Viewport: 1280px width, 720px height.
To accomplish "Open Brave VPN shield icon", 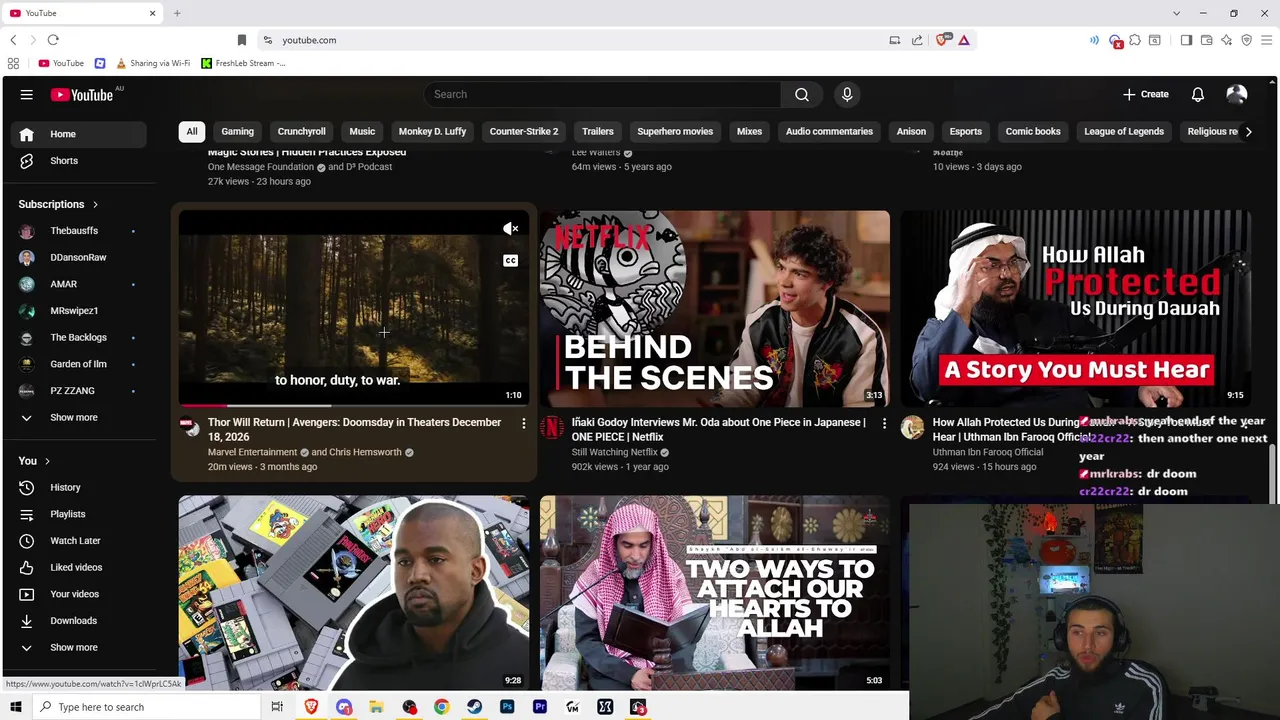I will (x=1247, y=40).
